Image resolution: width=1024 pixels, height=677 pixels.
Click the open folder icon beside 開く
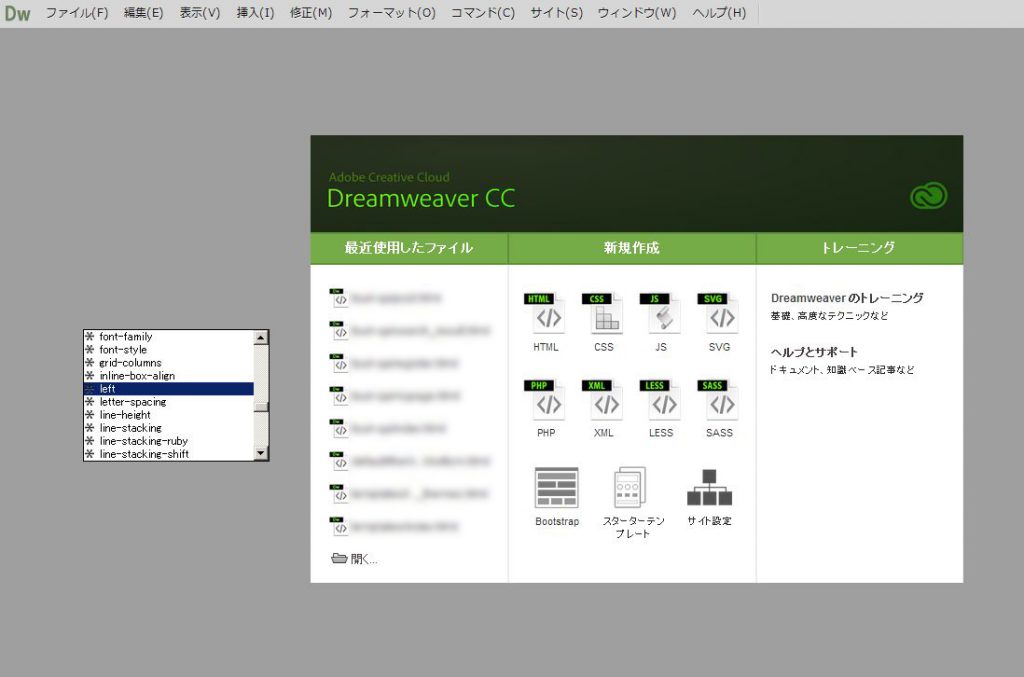[x=339, y=558]
